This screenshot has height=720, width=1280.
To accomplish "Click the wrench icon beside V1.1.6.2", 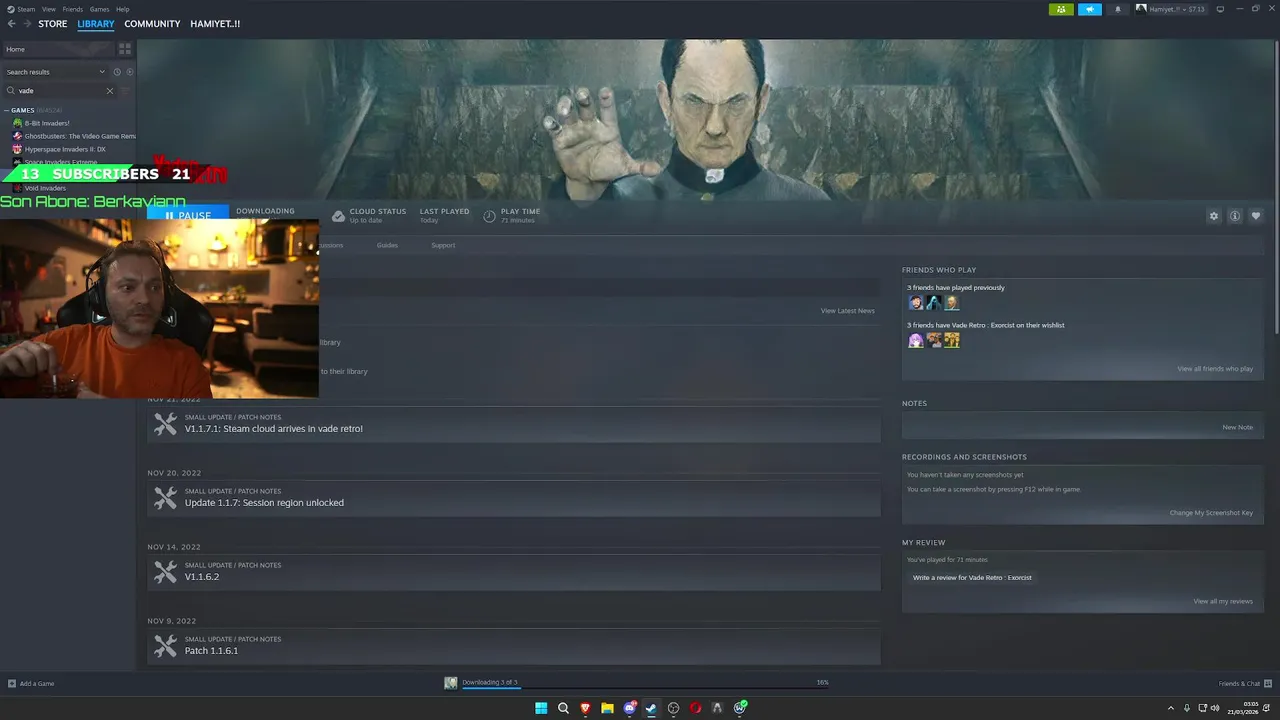I will coord(165,572).
